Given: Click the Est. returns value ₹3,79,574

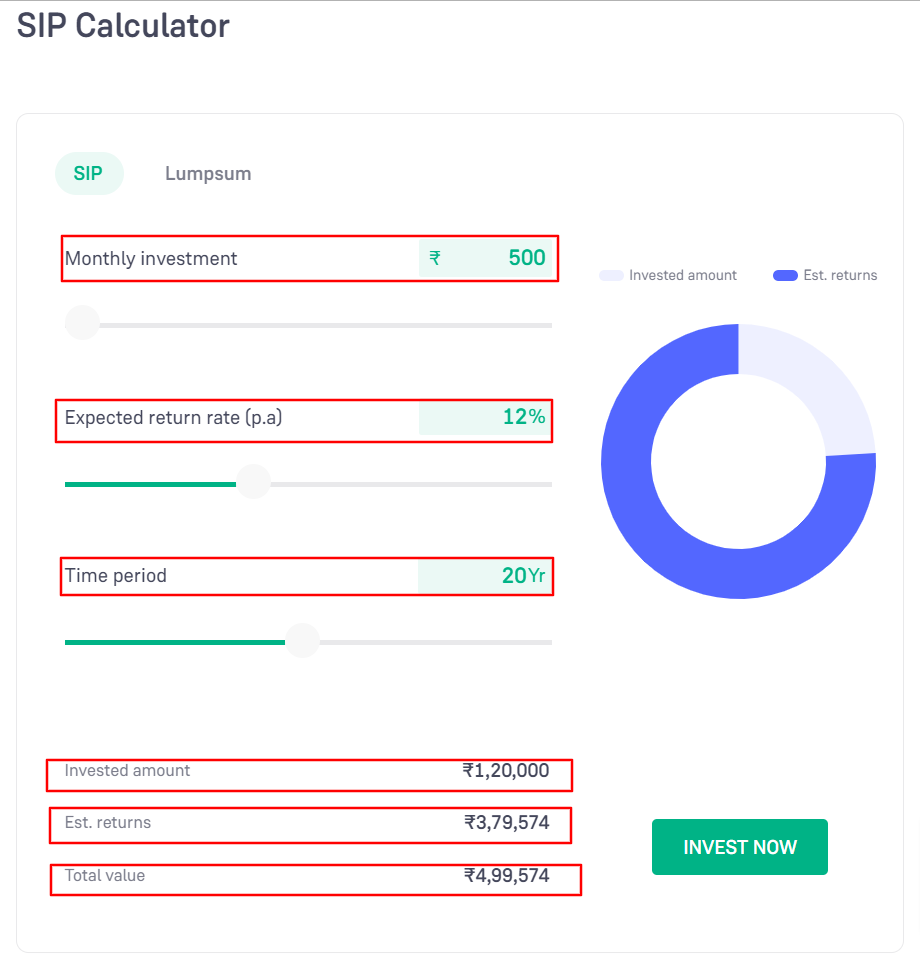Looking at the screenshot, I should (506, 823).
